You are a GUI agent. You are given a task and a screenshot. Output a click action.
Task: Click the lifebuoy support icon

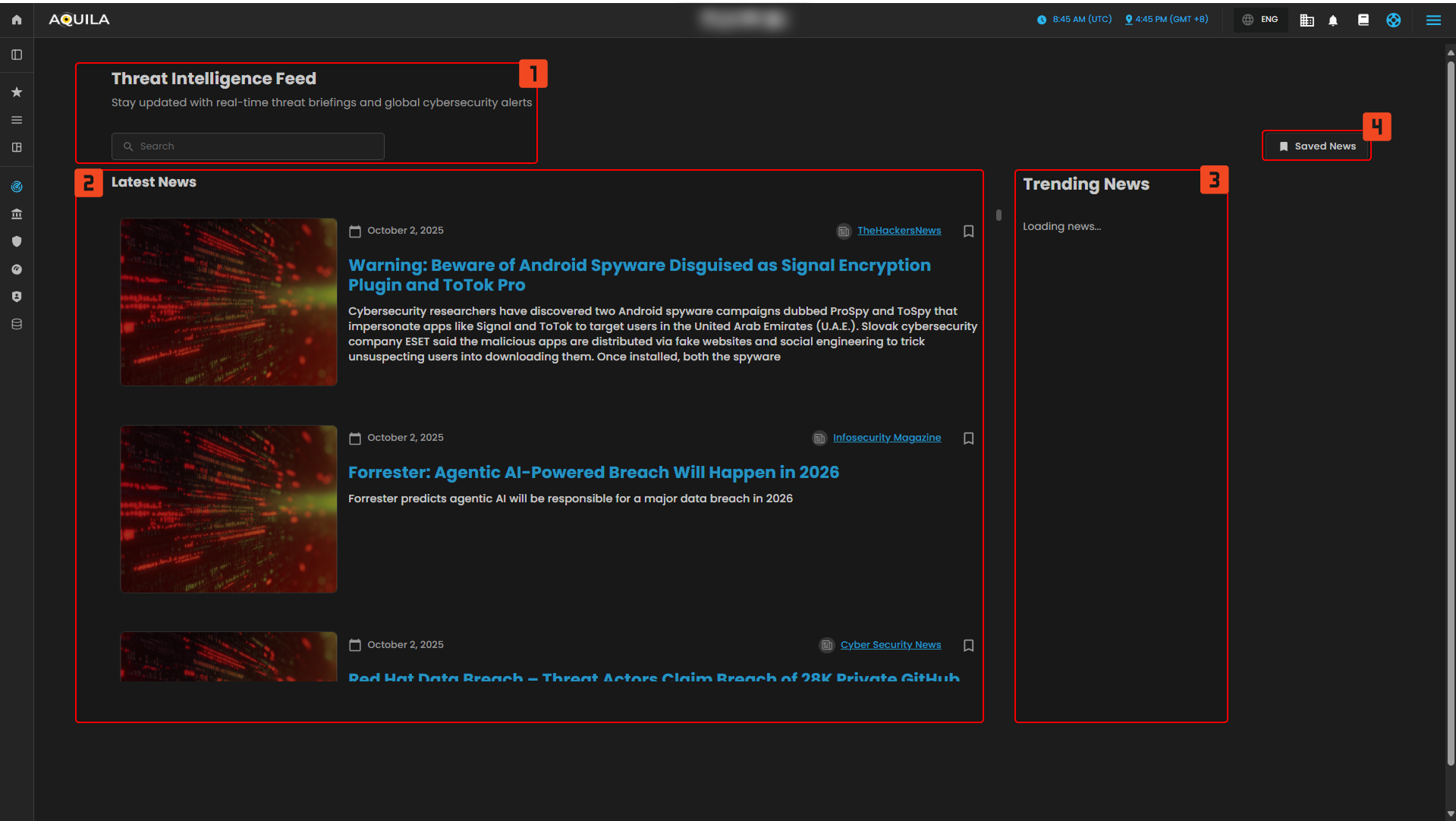point(1394,20)
